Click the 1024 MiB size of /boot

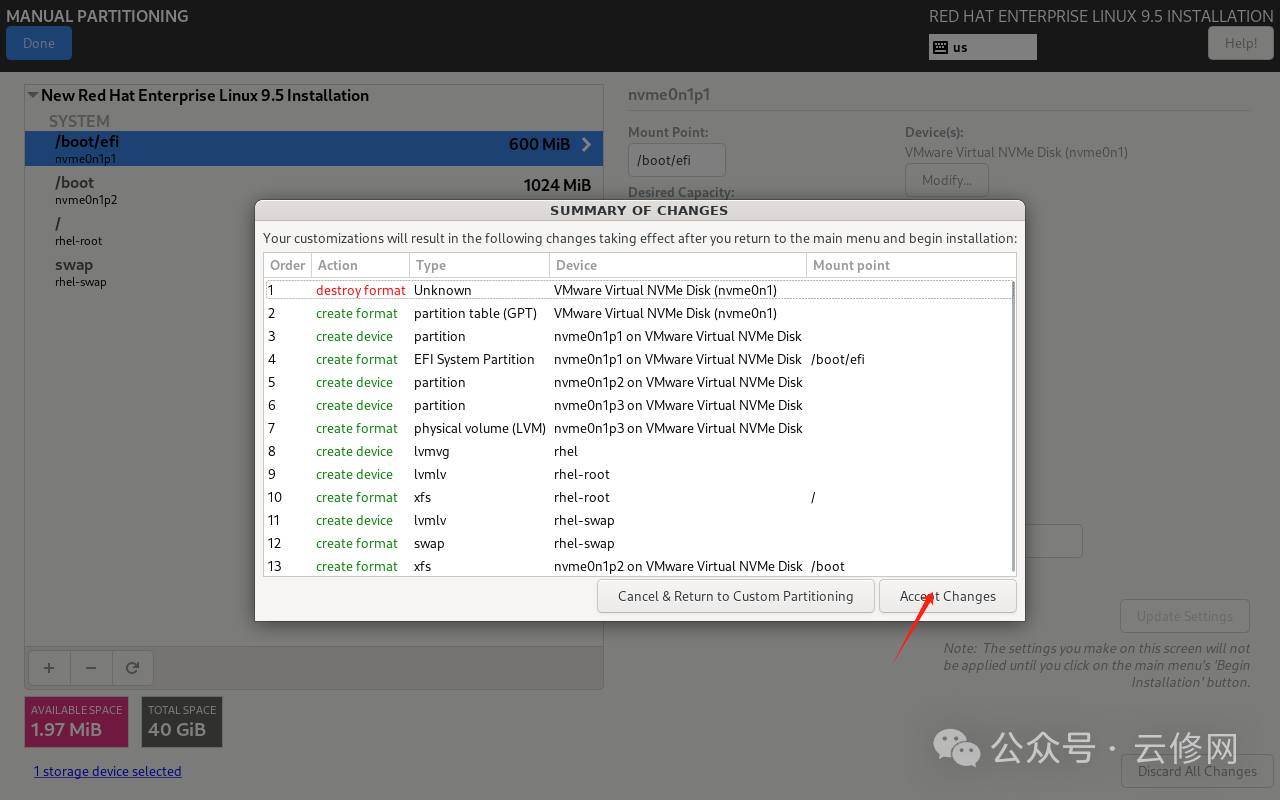point(557,185)
